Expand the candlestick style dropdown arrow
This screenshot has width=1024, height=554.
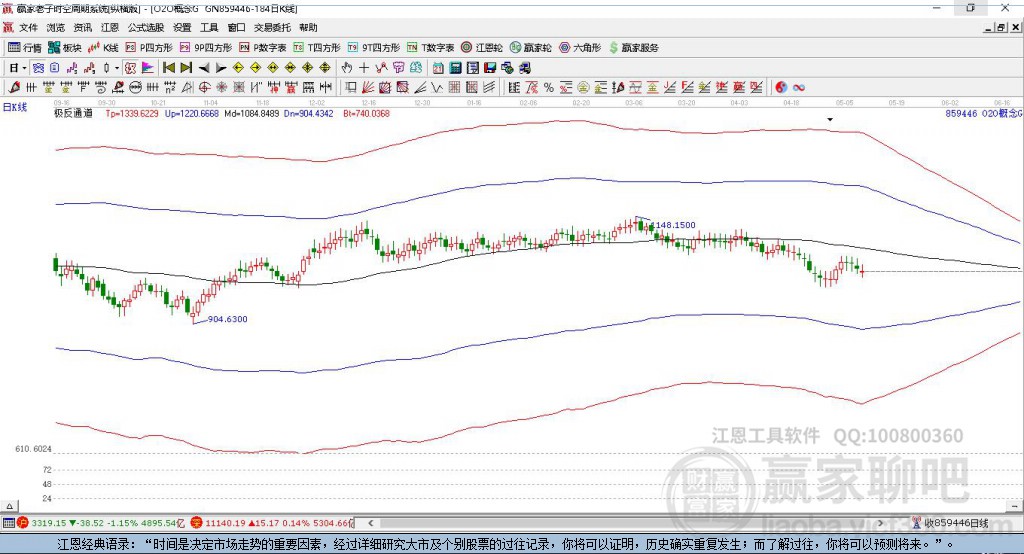(117, 68)
